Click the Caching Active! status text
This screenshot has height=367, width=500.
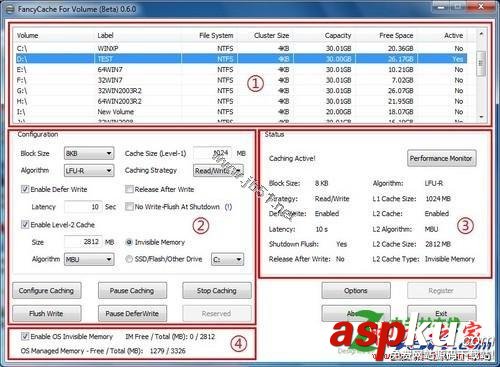pos(292,158)
